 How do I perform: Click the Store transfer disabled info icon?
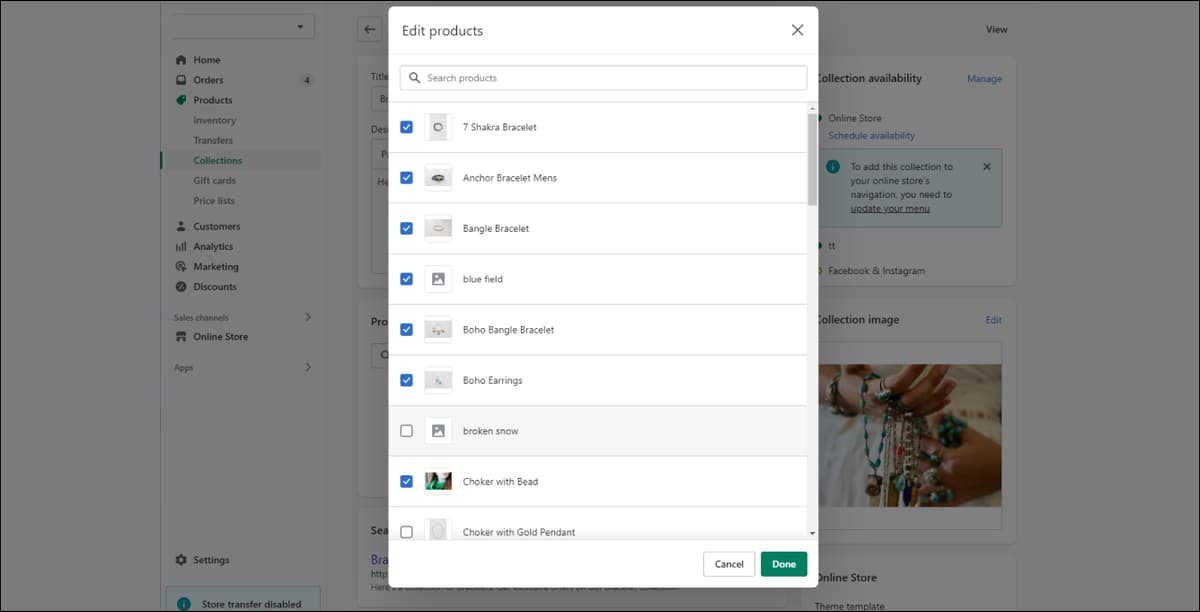pos(183,604)
